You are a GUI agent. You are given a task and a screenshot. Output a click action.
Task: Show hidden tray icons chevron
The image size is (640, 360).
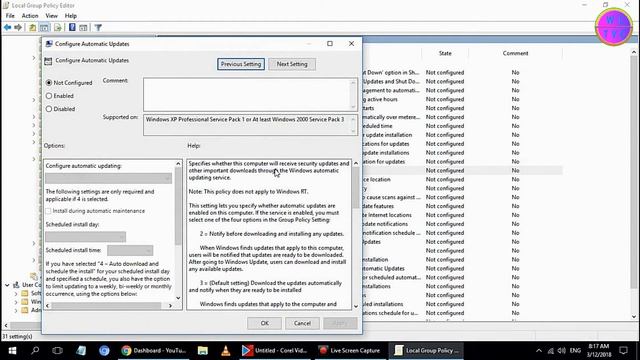coord(539,351)
